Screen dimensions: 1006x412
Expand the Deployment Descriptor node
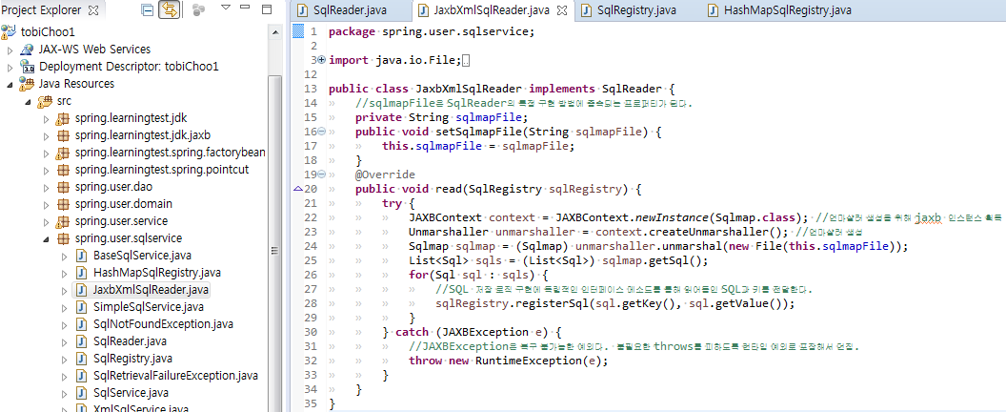point(10,67)
